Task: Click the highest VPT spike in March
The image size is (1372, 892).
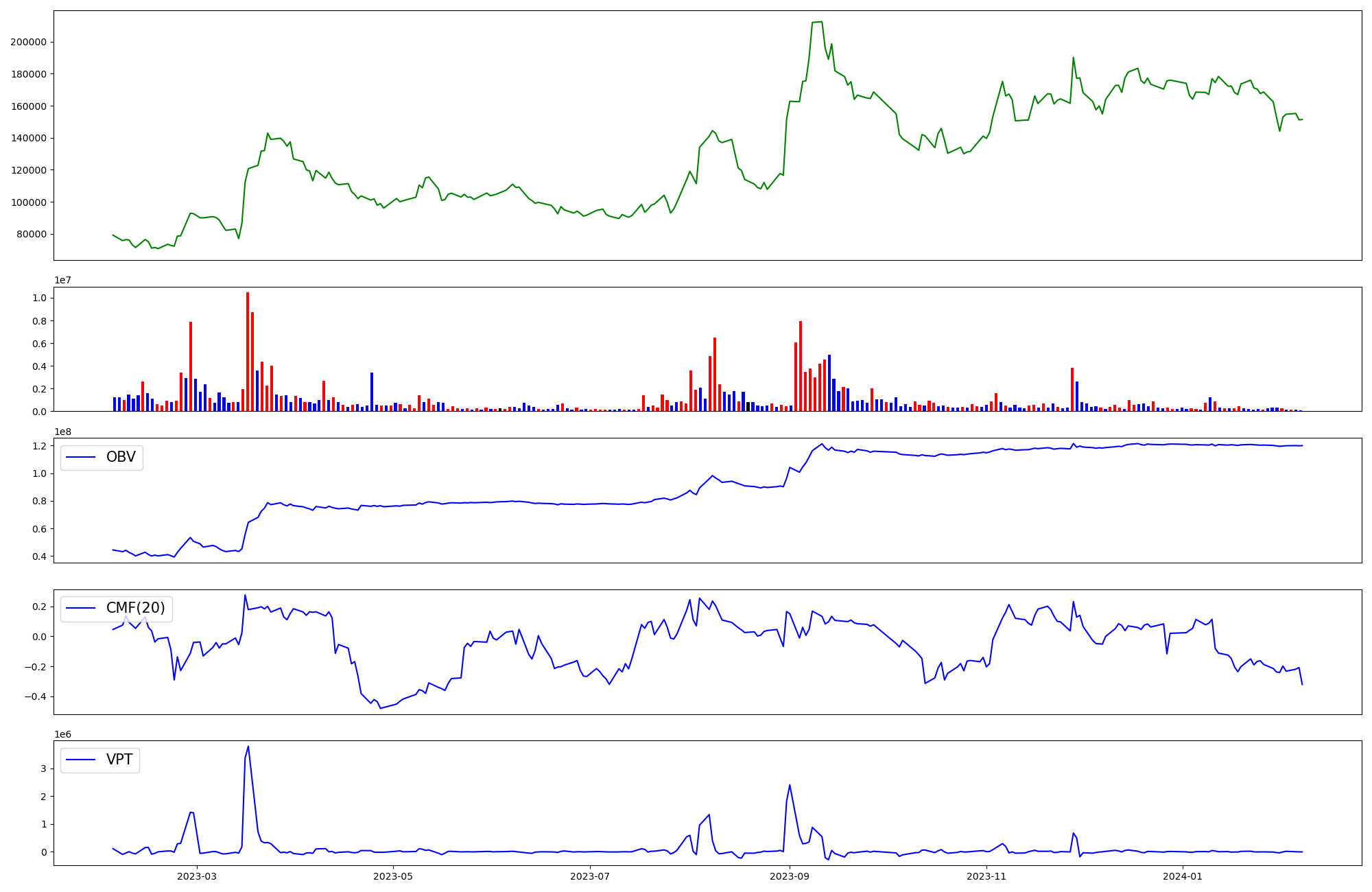Action: pos(248,747)
